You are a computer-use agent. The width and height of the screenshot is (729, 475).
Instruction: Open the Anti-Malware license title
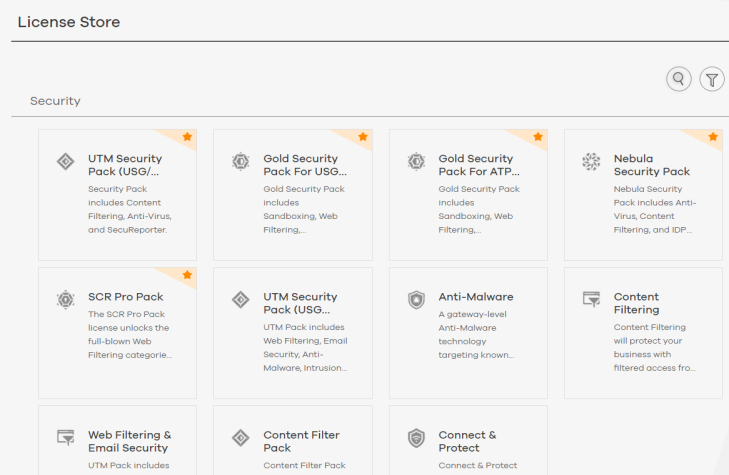pyautogui.click(x=476, y=297)
